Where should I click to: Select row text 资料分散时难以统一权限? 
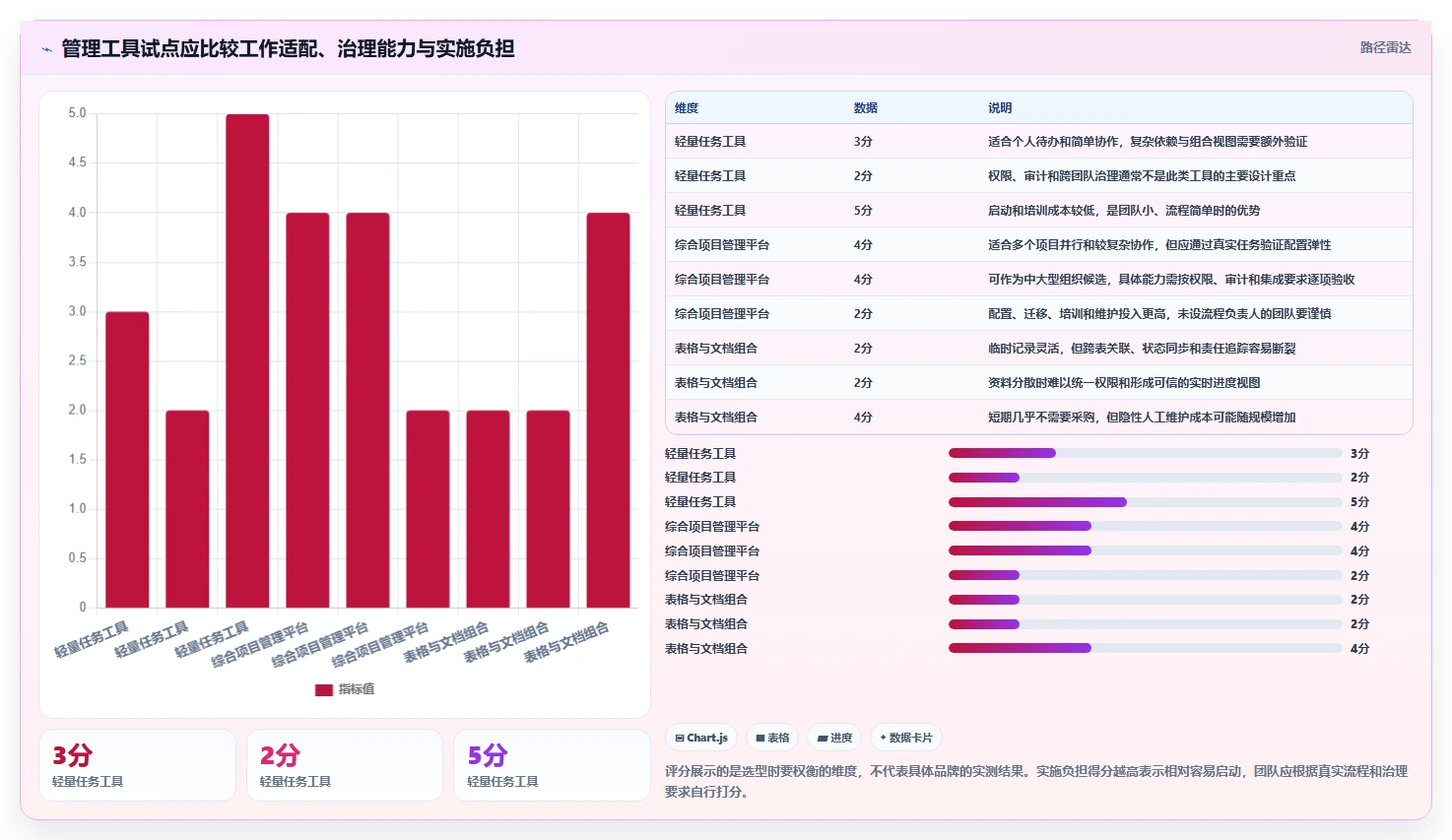1053,383
